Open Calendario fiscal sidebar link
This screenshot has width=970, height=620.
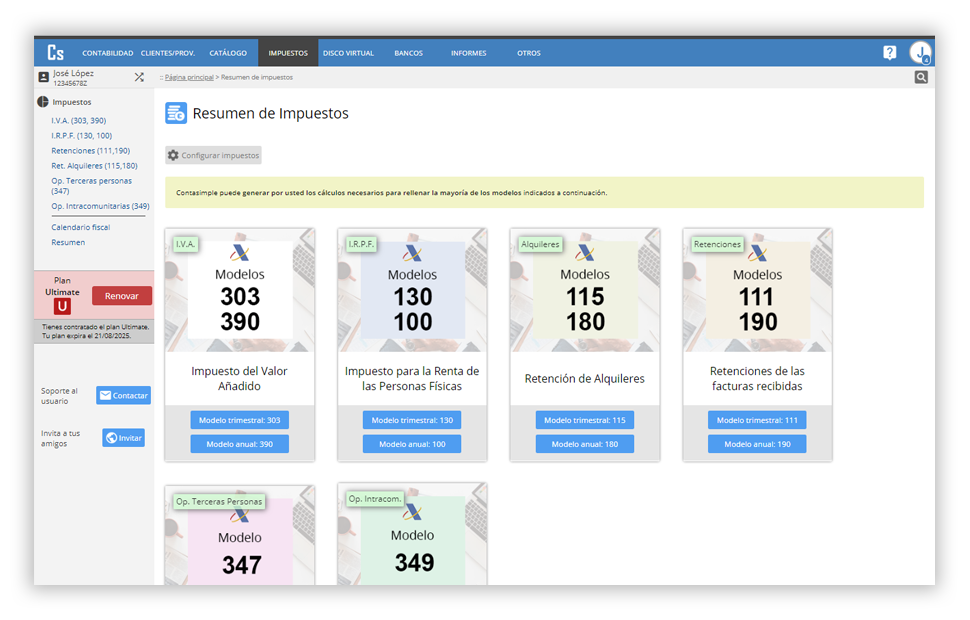(80, 227)
